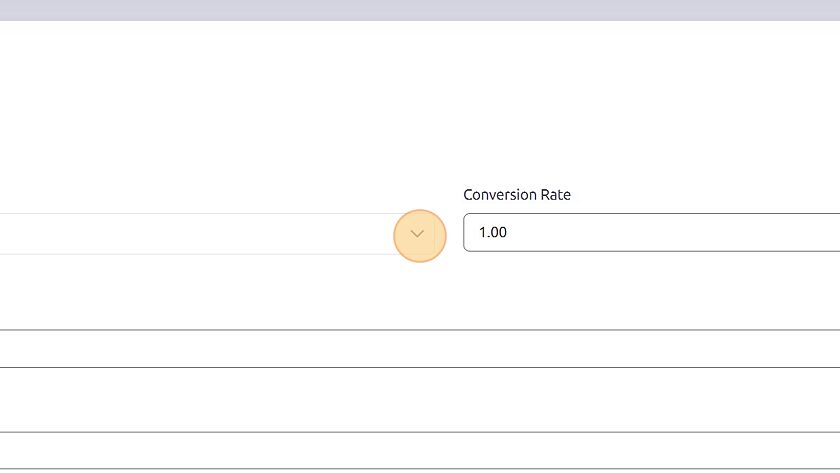The height and width of the screenshot is (473, 840).
Task: Click the gray header bar at the top
Action: tap(420, 10)
